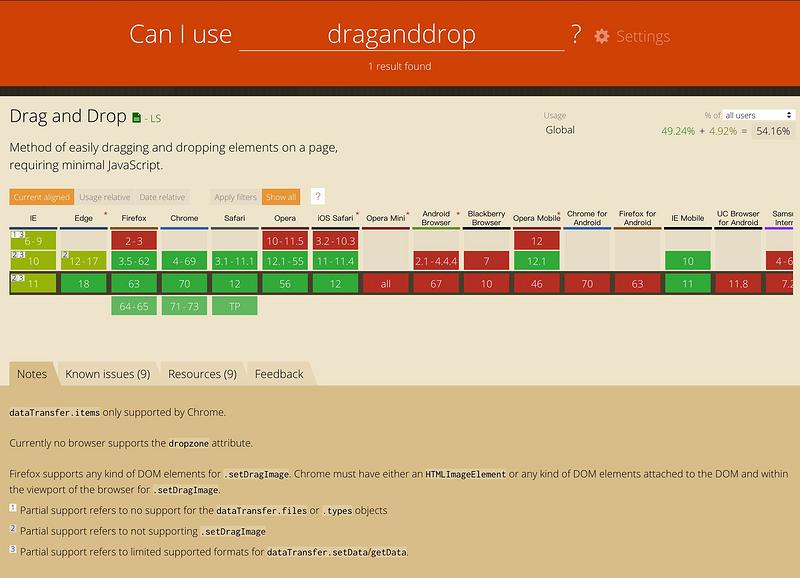Click the draganddrop search input
800x578 pixels.
(402, 35)
